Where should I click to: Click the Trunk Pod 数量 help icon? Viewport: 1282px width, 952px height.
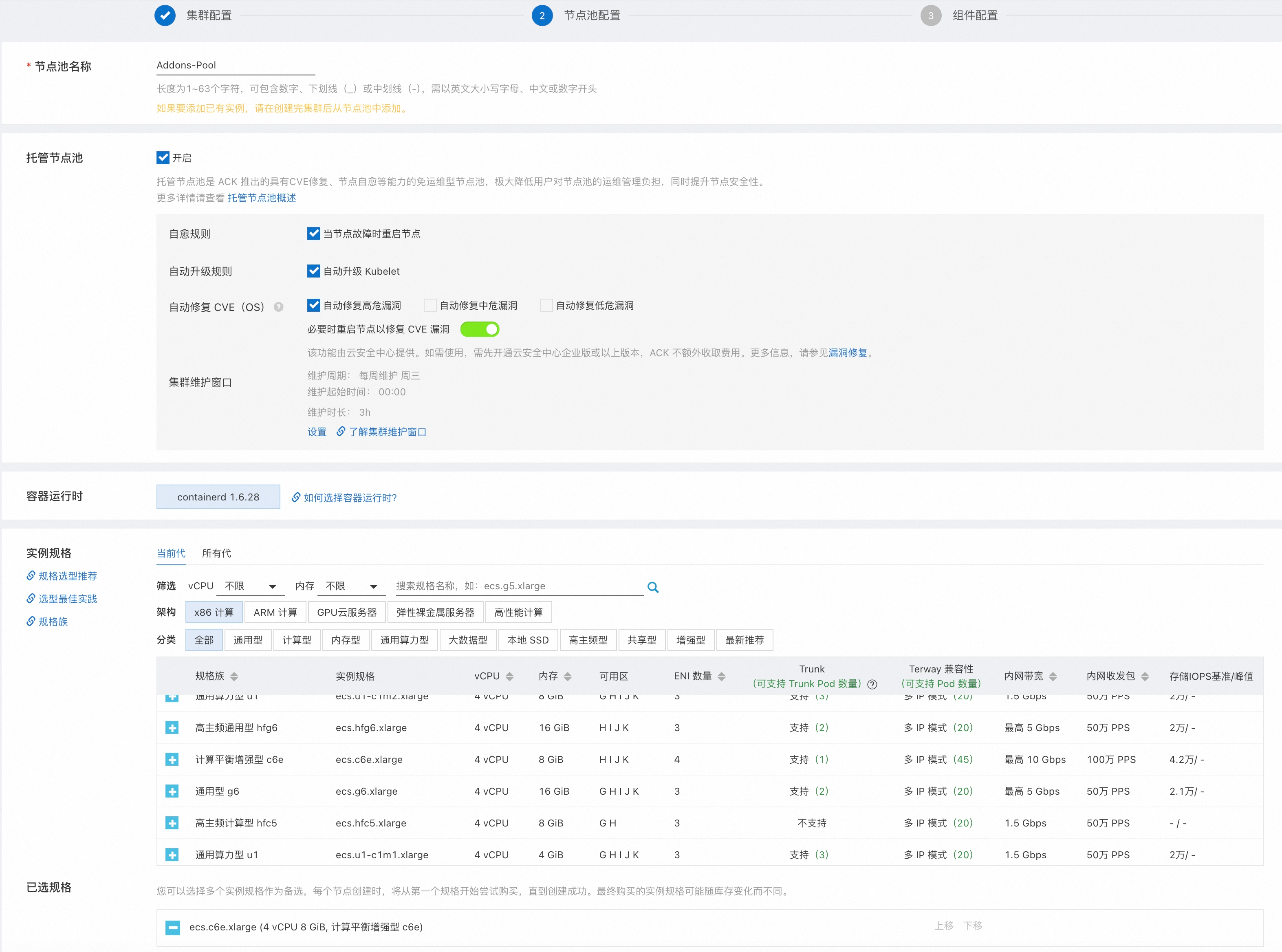click(872, 684)
